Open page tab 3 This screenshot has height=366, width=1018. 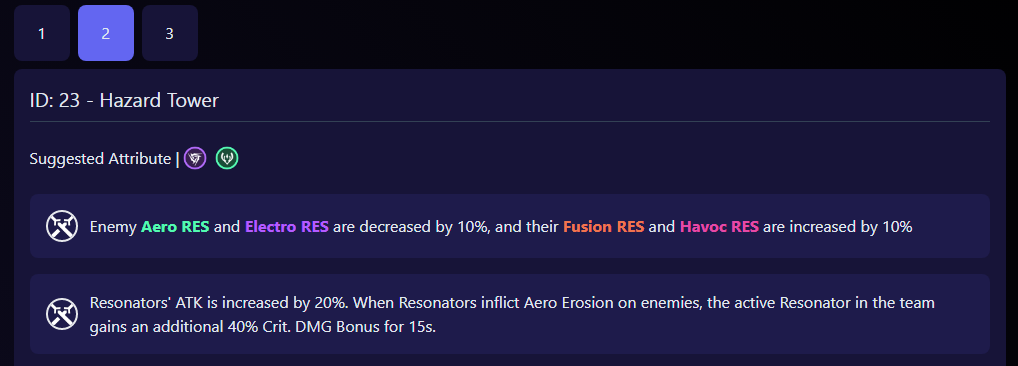169,33
